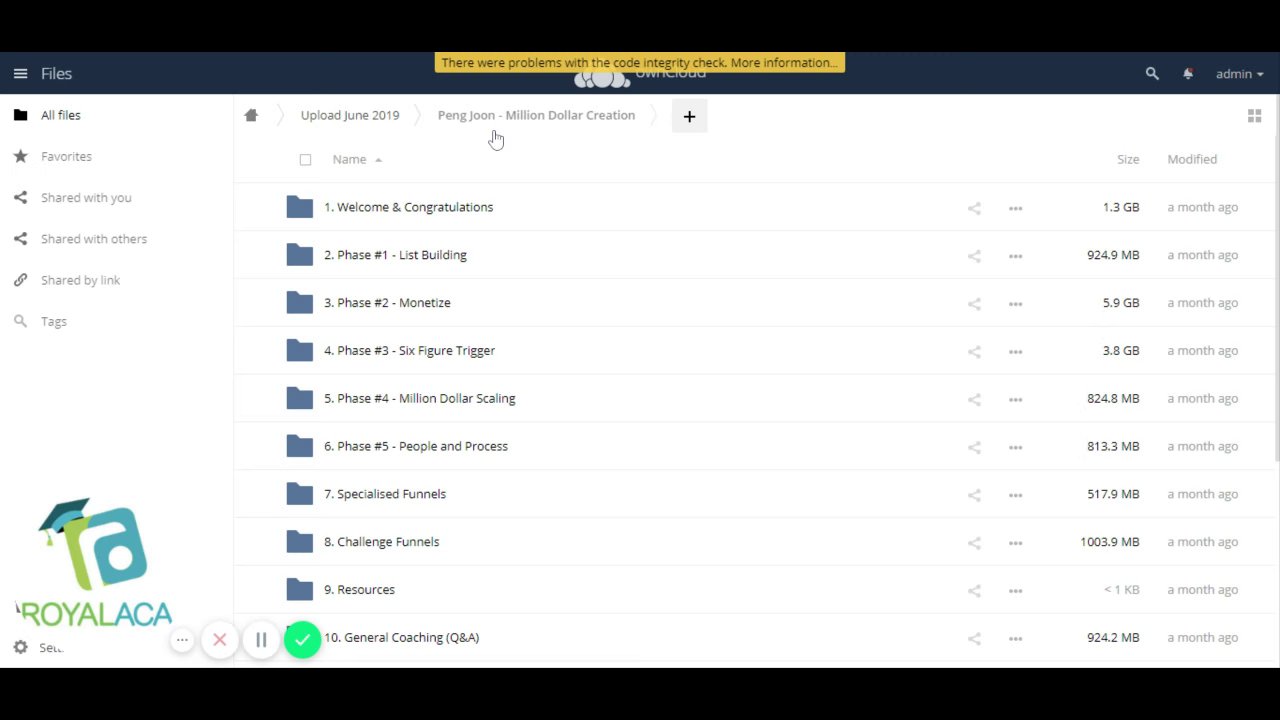Share the Welcome & Congratulations folder
Screen dimensions: 1280x720
click(974, 208)
